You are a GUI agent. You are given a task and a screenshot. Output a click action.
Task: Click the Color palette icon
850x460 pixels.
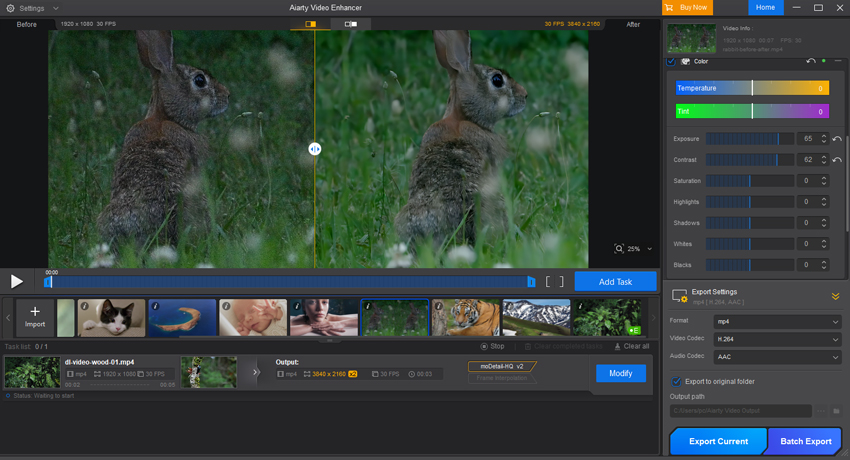pos(685,61)
